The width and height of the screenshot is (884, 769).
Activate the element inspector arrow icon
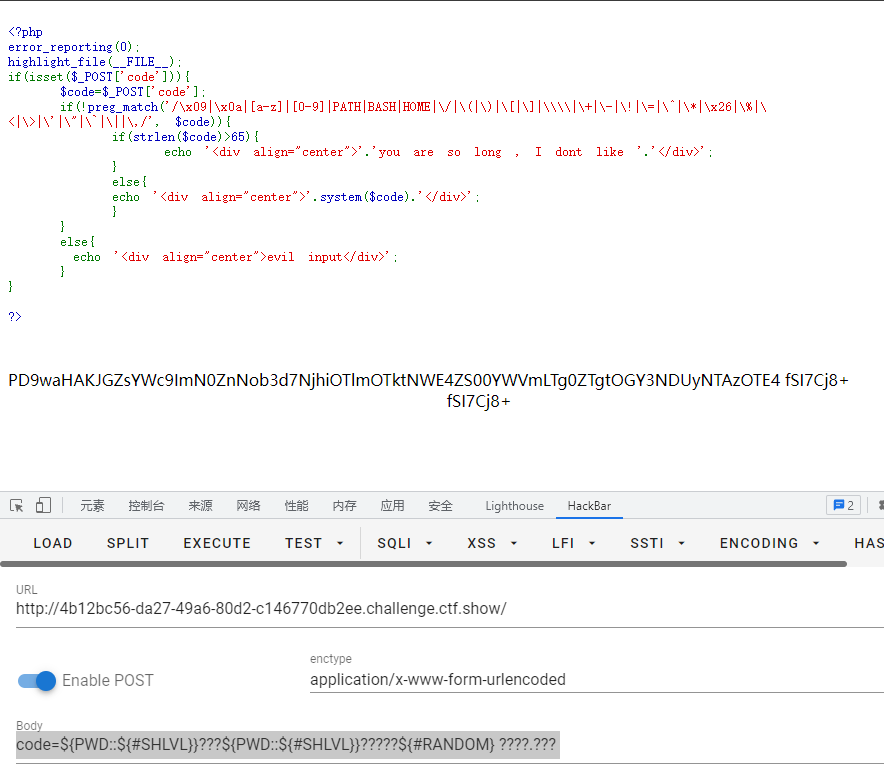16,505
